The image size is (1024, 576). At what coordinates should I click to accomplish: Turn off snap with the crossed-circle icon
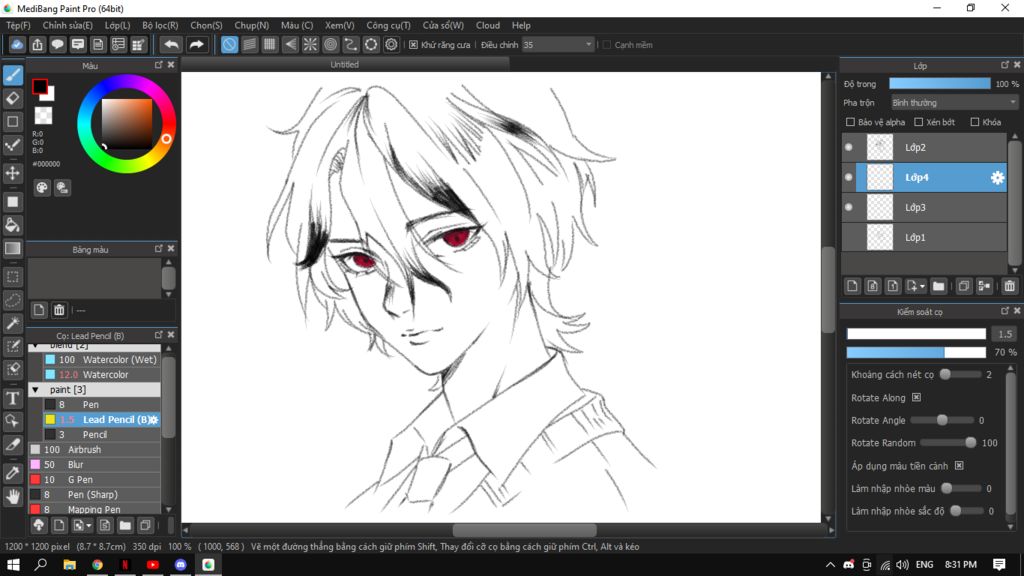coord(229,44)
